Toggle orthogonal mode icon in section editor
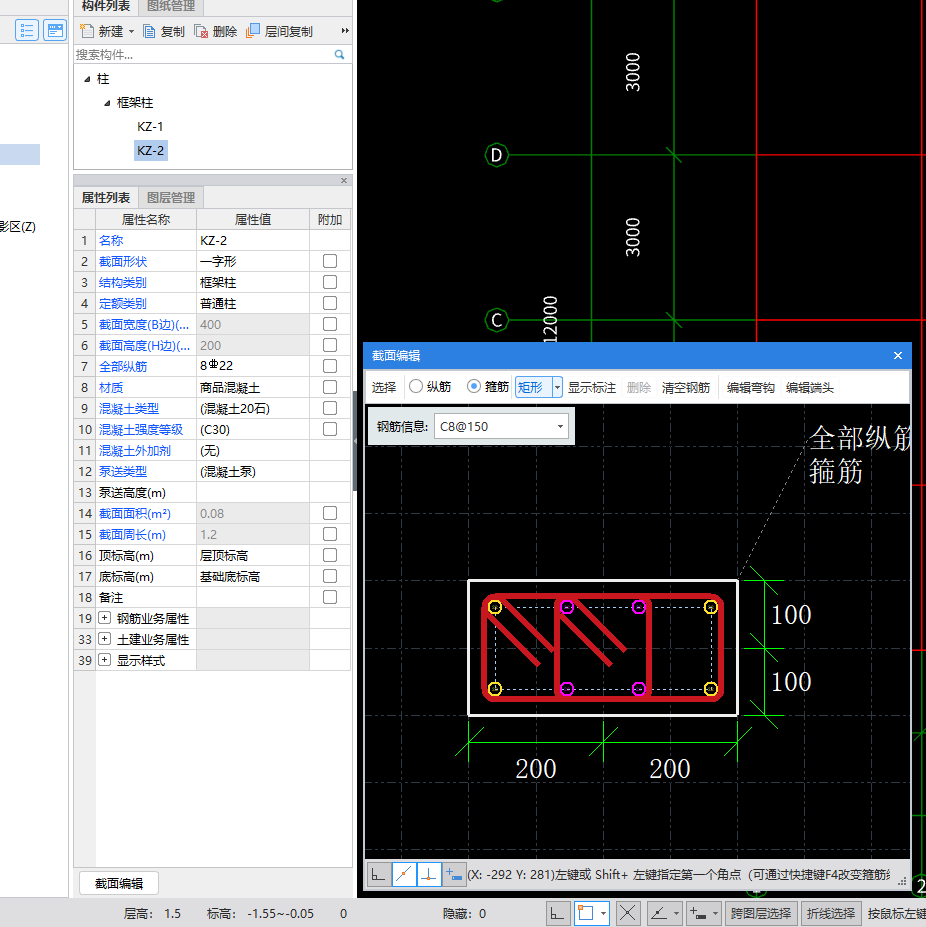926x927 pixels. (378, 874)
